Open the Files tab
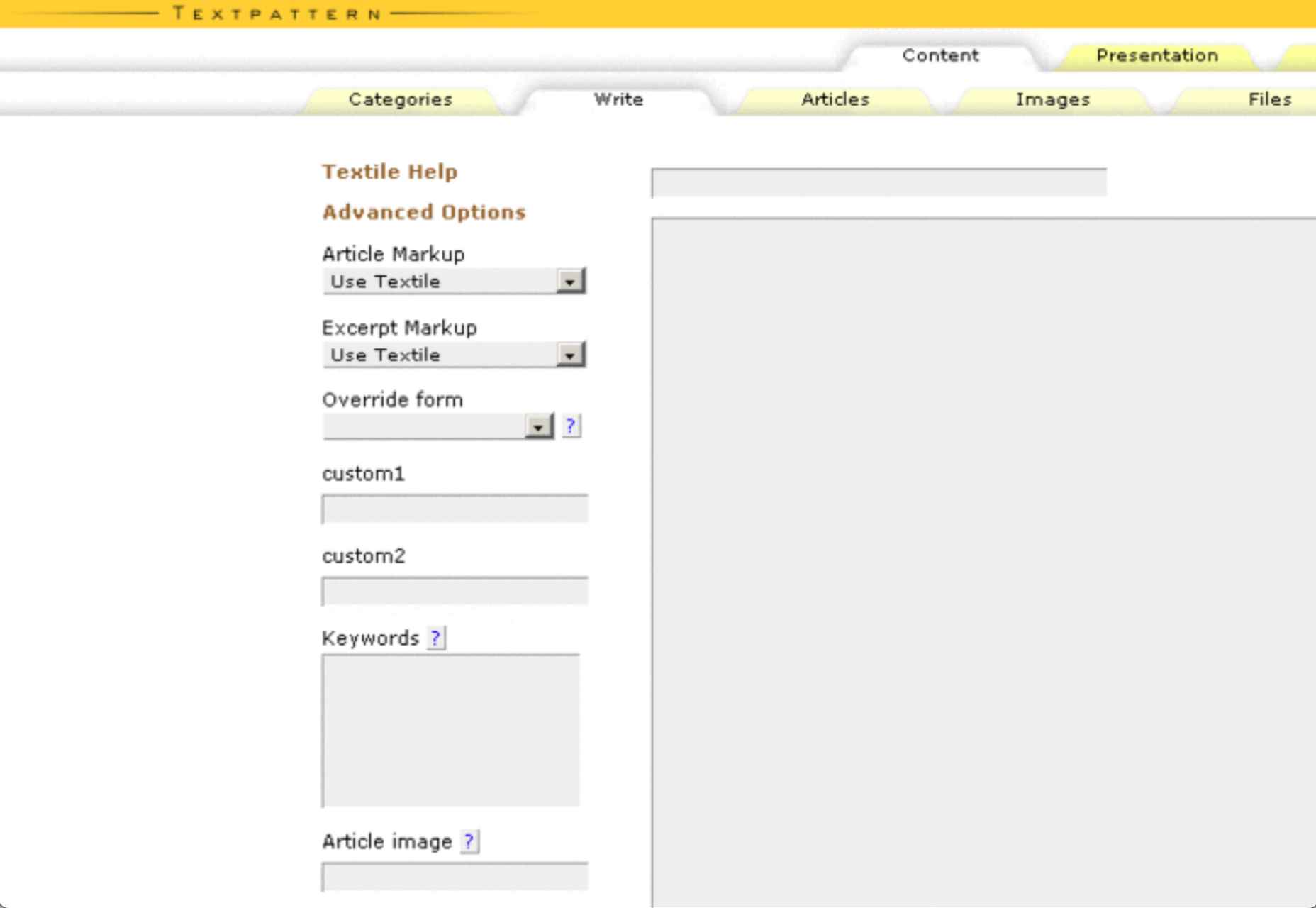The image size is (1316, 908). (x=1269, y=99)
